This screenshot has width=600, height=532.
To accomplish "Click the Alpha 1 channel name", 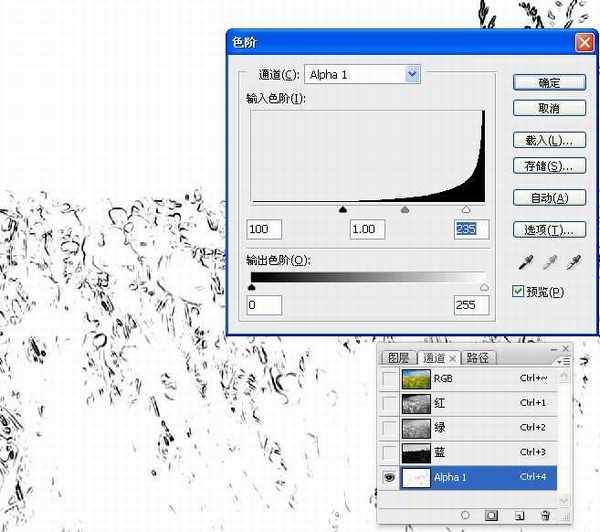I will (450, 477).
